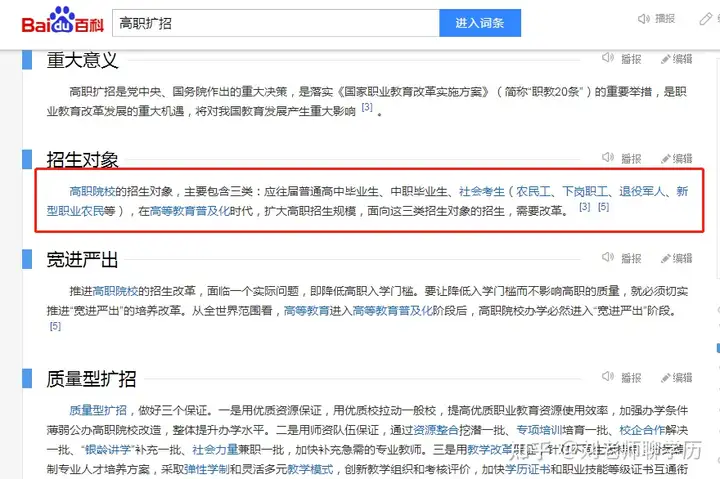Open reference [5] below the 宽进严出 paragraph
720x479 pixels.
click(x=55, y=326)
